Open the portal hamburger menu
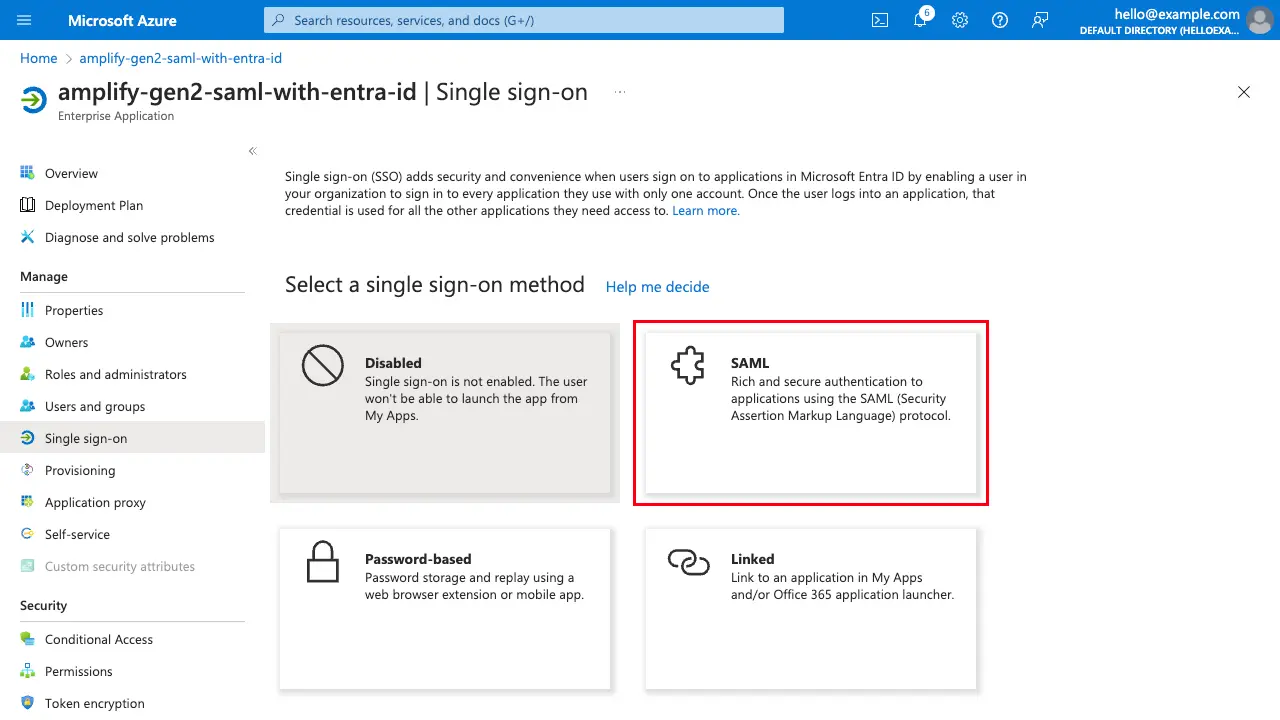 pyautogui.click(x=24, y=20)
